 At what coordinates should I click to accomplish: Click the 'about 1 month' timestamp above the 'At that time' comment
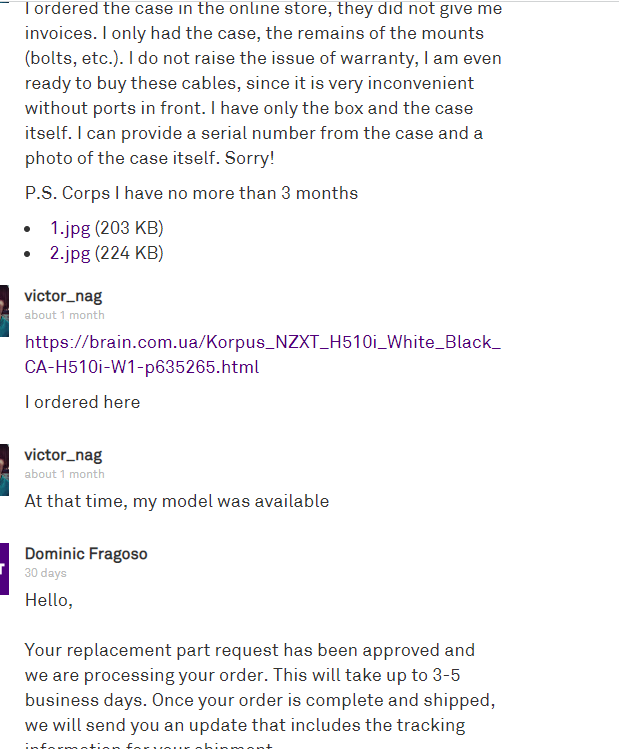(x=64, y=474)
